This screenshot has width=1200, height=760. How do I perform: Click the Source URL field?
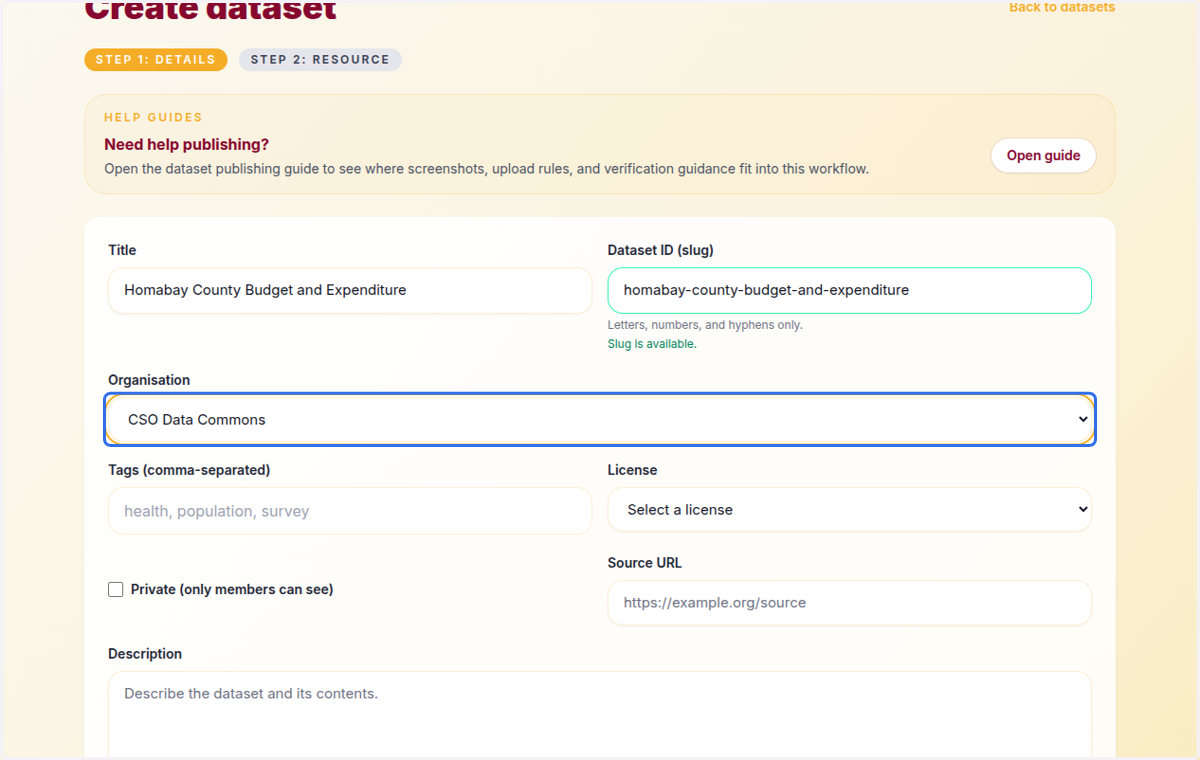[849, 603]
